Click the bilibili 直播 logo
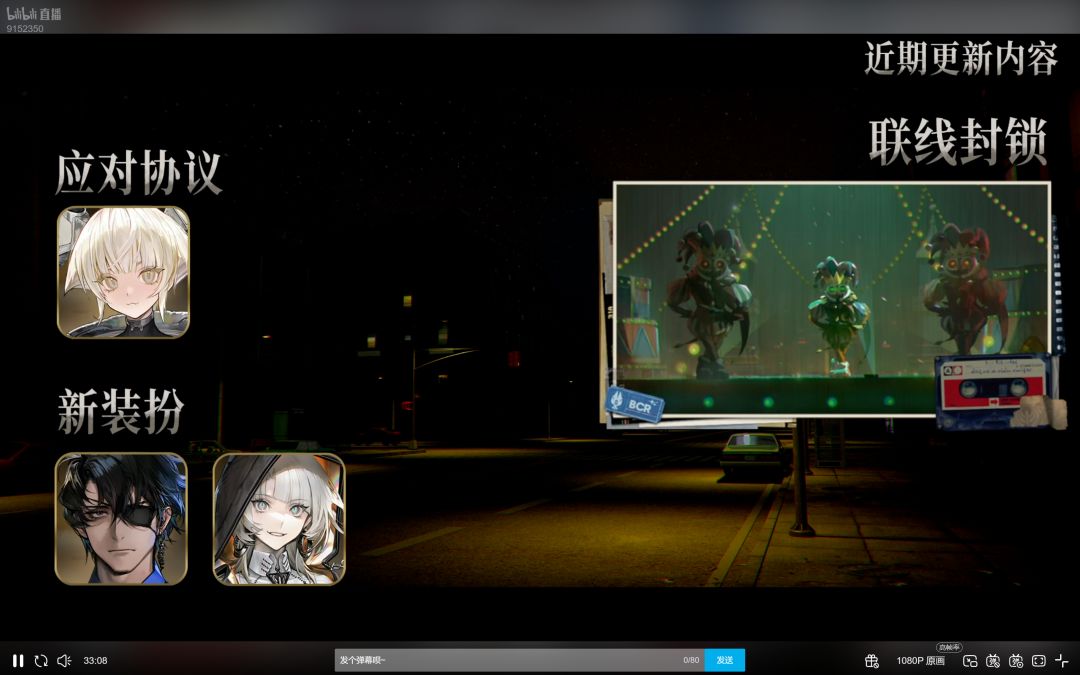The height and width of the screenshot is (675, 1080). coord(34,14)
